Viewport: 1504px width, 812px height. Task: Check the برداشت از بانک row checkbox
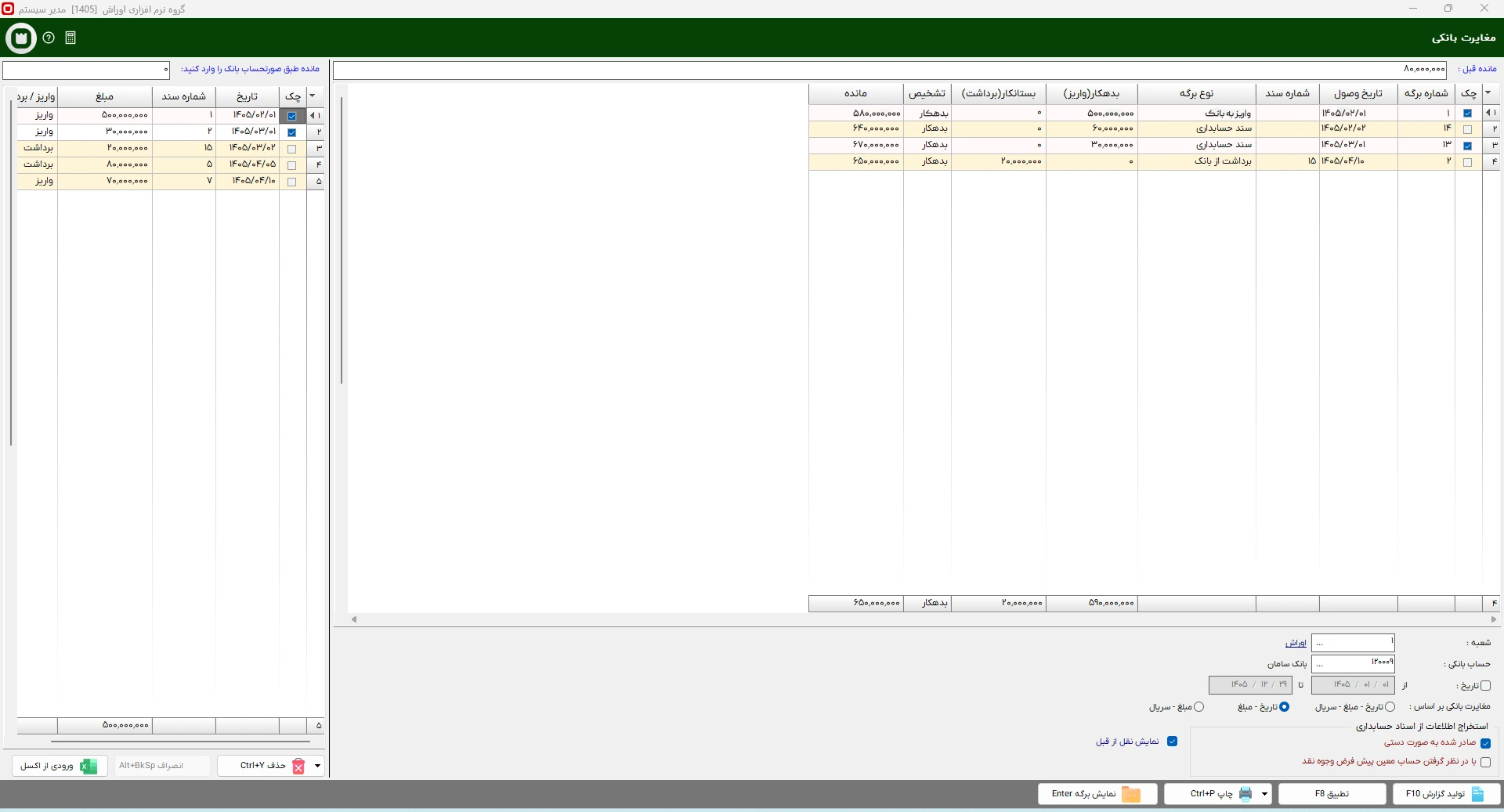point(1467,162)
